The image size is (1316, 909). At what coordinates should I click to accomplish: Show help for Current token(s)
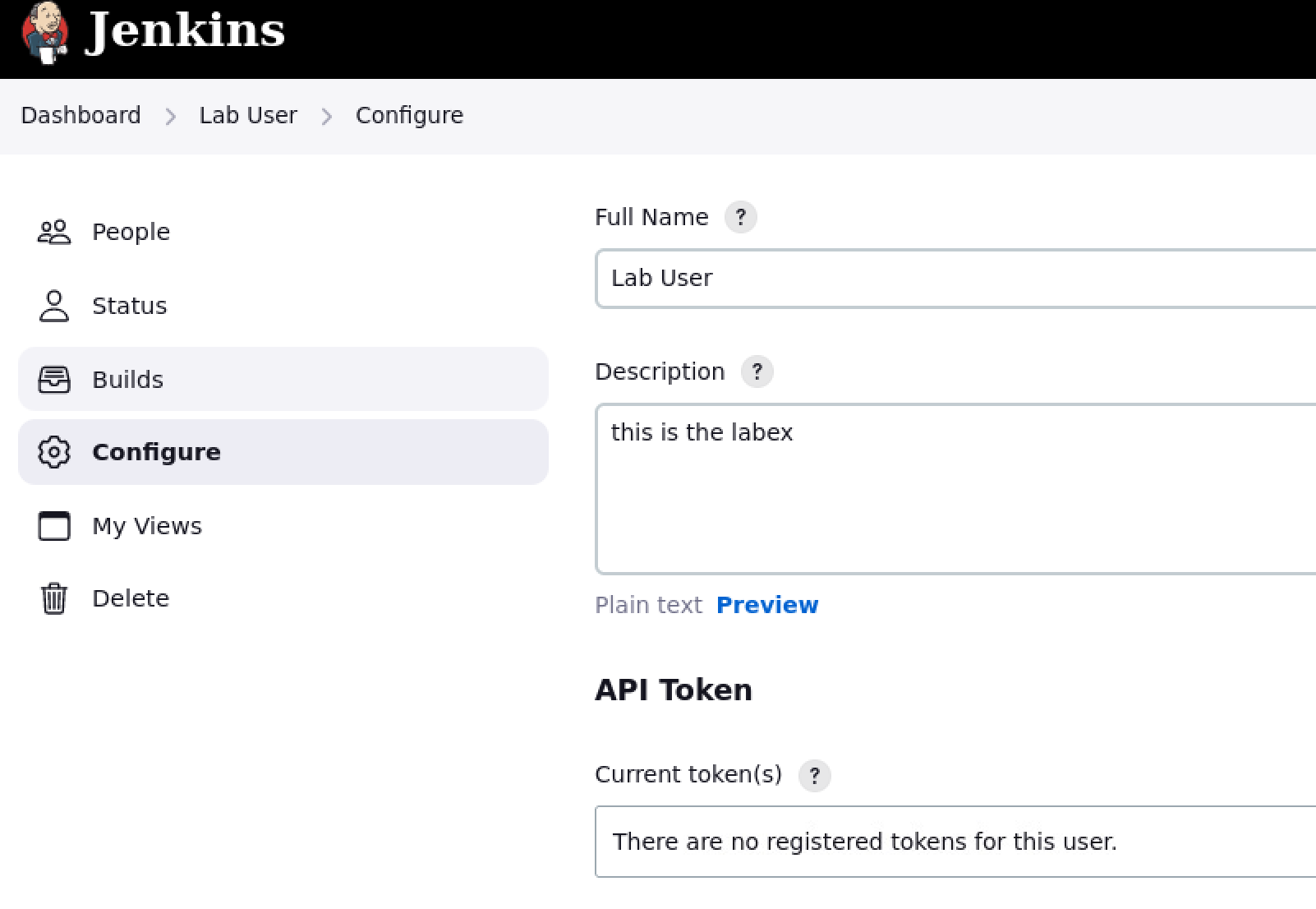(x=814, y=775)
